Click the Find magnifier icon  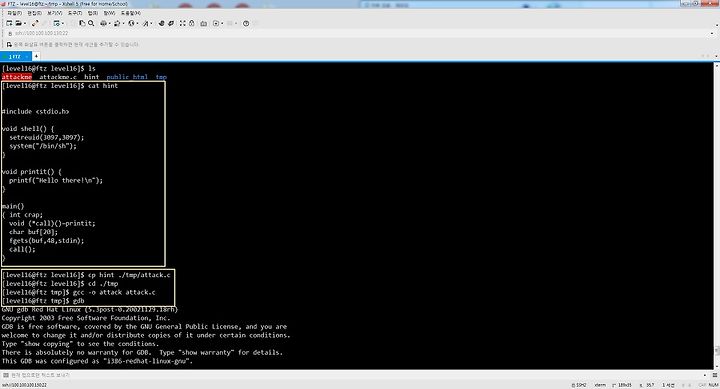pos(91,23)
